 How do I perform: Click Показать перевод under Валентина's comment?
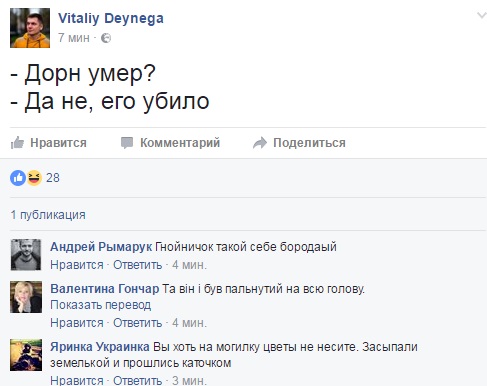click(x=101, y=305)
